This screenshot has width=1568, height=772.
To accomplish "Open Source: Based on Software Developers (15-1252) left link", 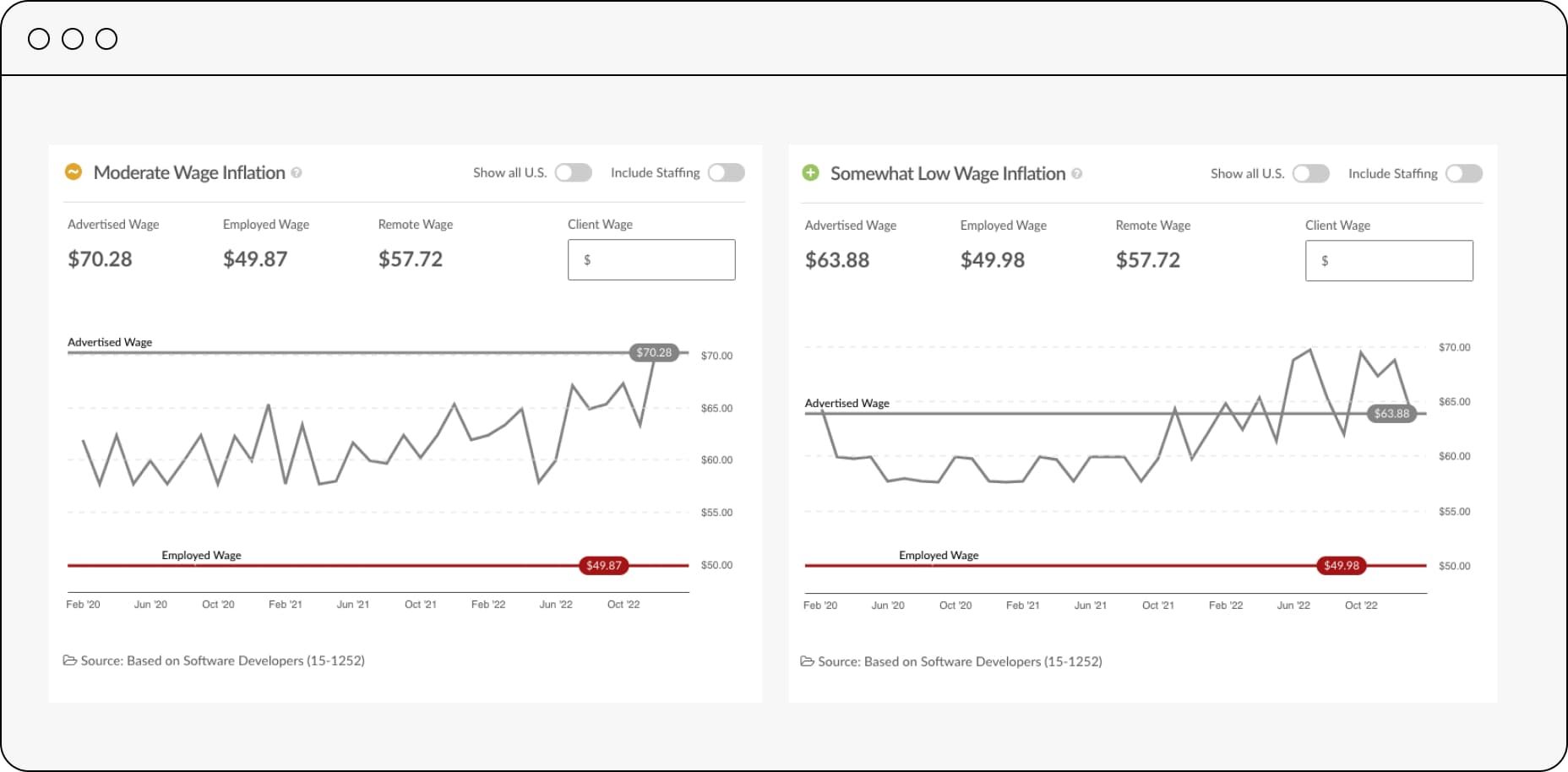I will pyautogui.click(x=222, y=661).
